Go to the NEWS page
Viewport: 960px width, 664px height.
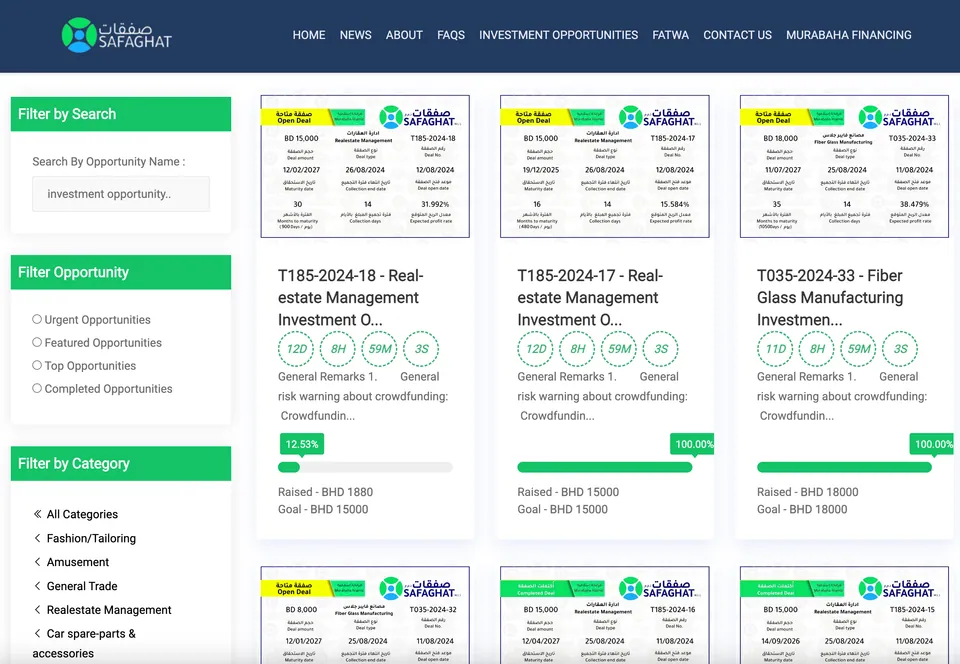356,35
